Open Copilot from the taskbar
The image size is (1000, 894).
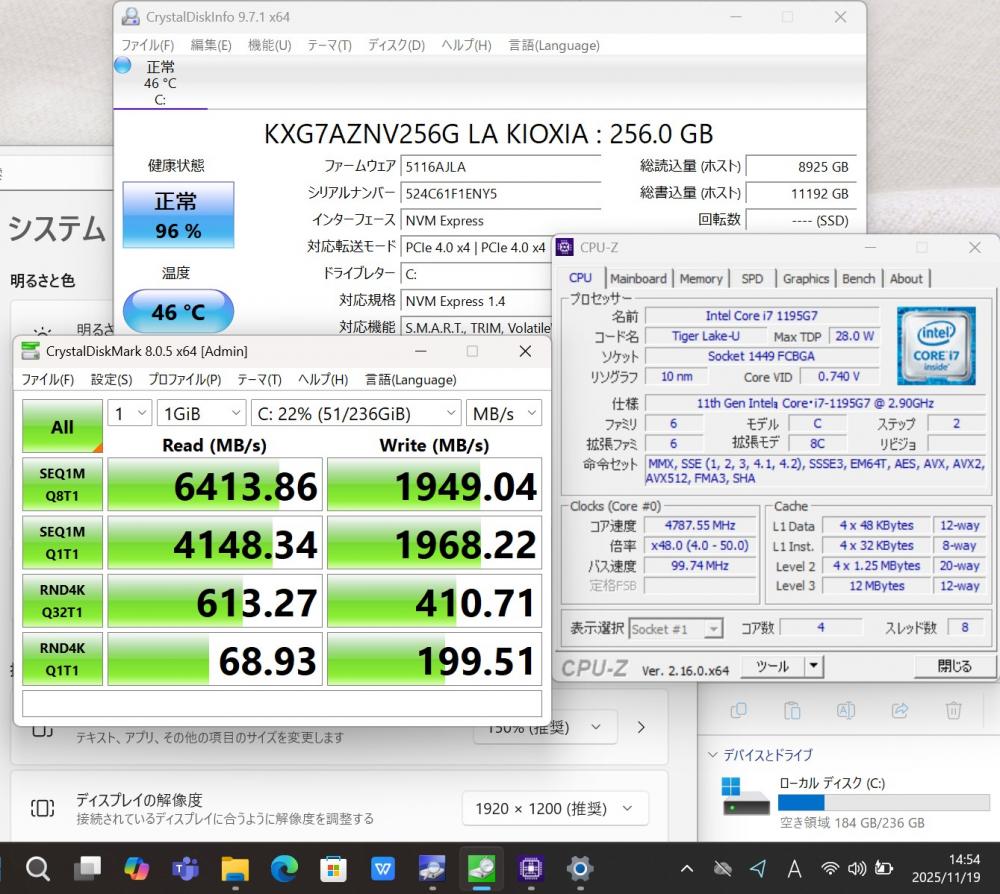click(x=137, y=868)
